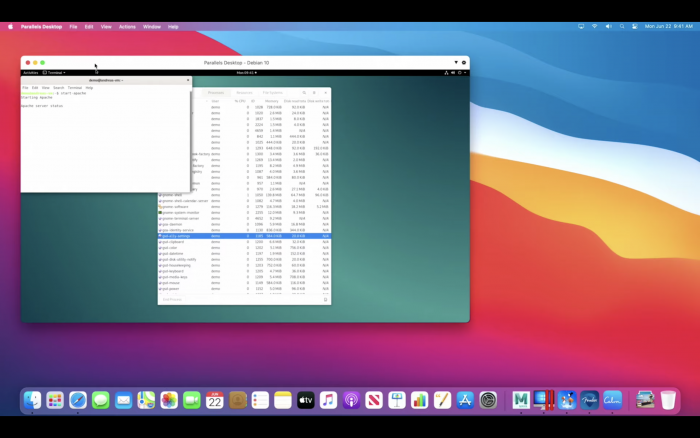The image size is (700, 438).
Task: Open Control Center in menu bar
Action: click(635, 26)
